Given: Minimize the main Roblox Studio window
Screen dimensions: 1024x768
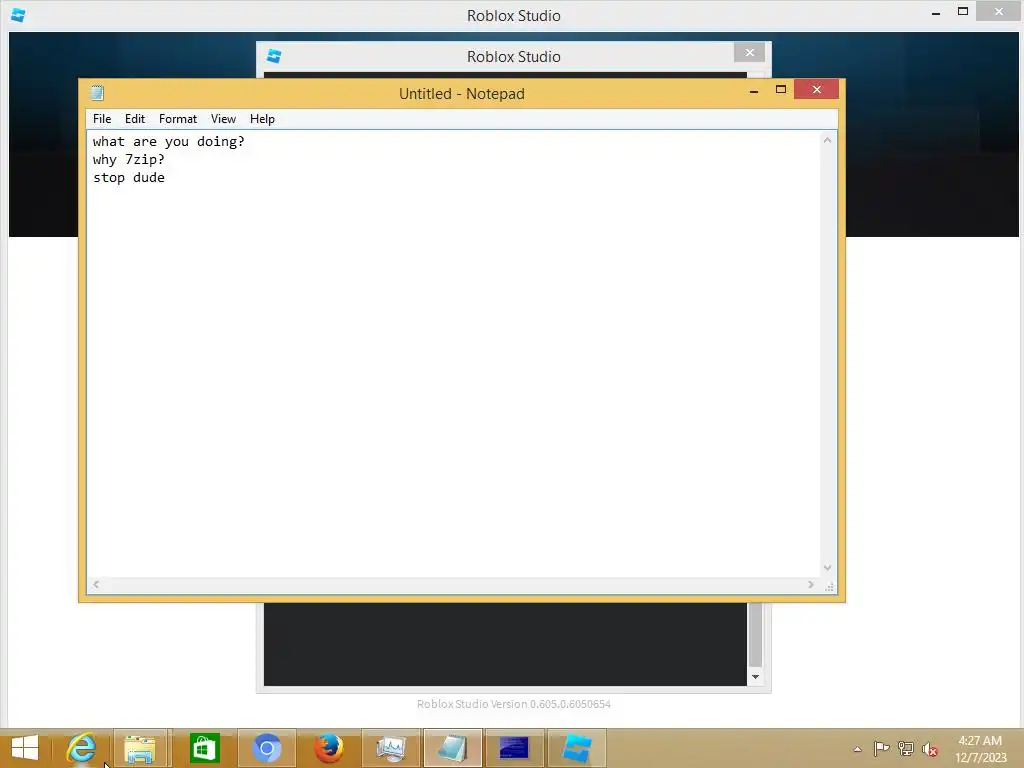Looking at the screenshot, I should tap(936, 12).
